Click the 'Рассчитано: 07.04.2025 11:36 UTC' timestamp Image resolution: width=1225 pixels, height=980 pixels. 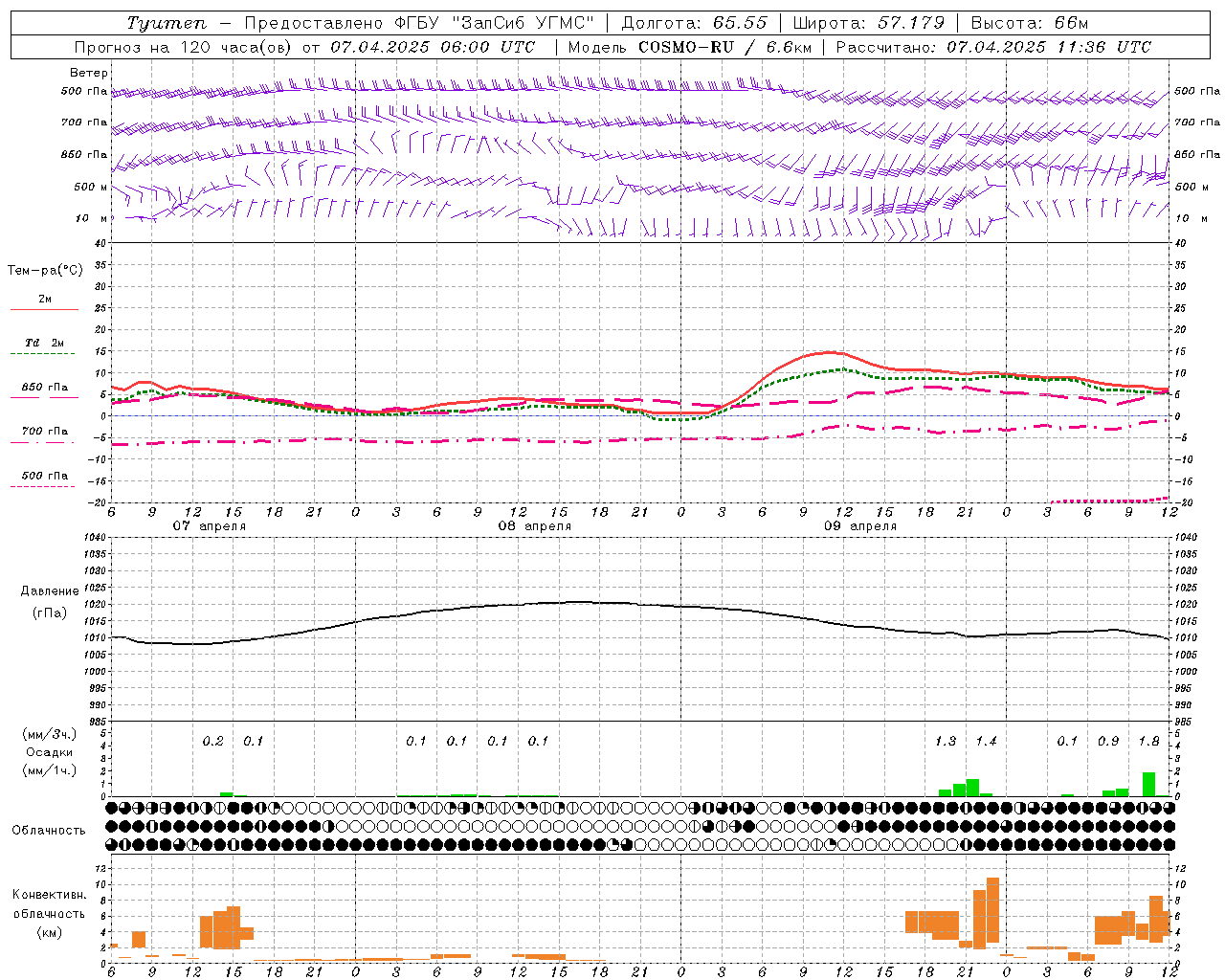tap(993, 47)
